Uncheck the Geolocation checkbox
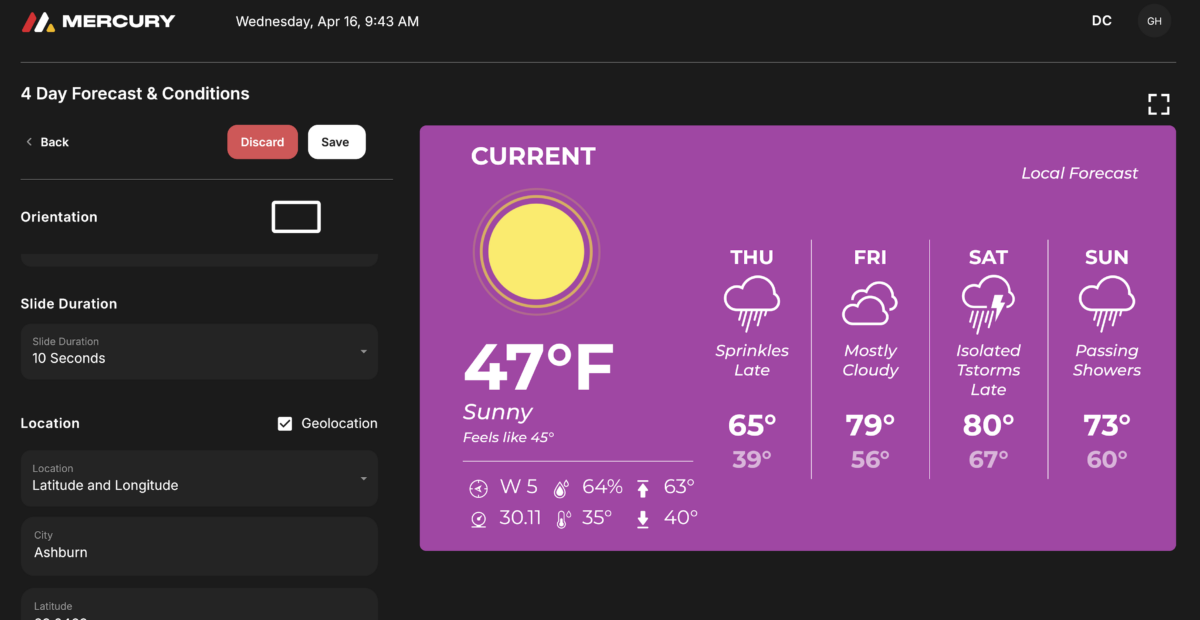The image size is (1200, 620). [285, 424]
